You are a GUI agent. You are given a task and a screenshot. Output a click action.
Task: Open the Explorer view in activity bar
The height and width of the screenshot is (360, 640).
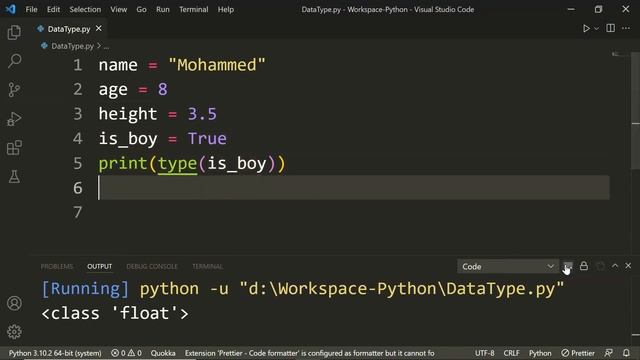[14, 32]
